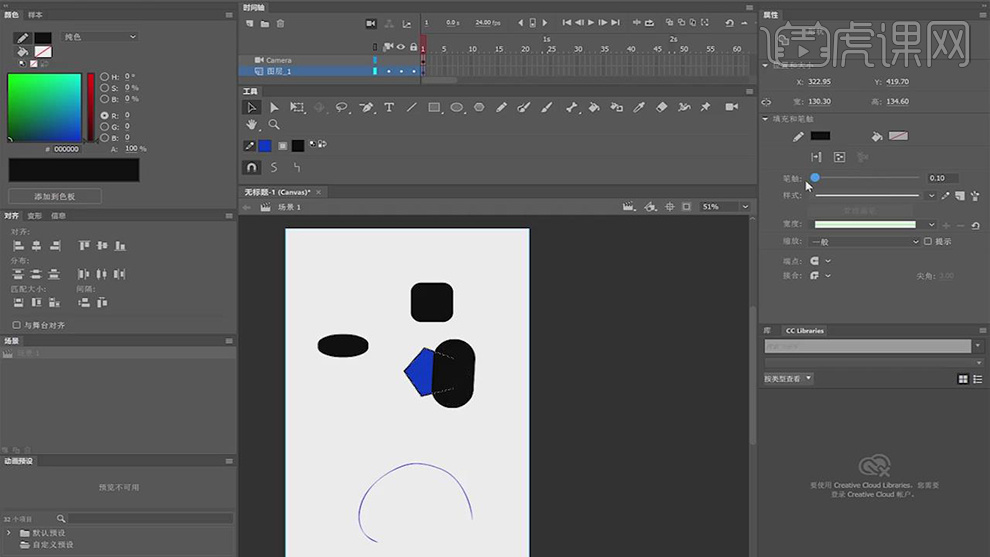The height and width of the screenshot is (557, 990).
Task: Select the H hue radio button
Action: 105,76
